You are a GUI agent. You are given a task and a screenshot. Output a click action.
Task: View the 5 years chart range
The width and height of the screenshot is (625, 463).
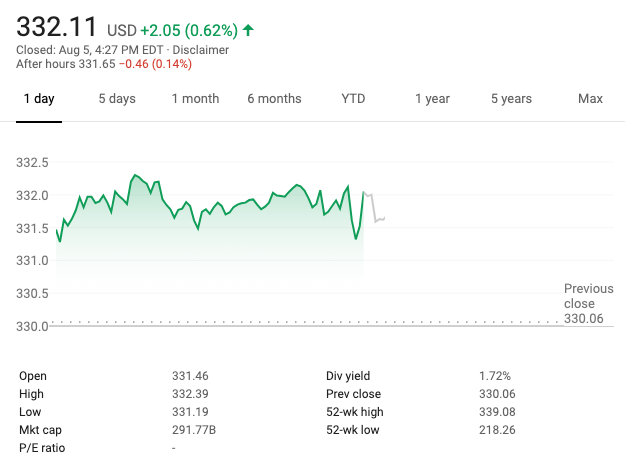(x=511, y=99)
